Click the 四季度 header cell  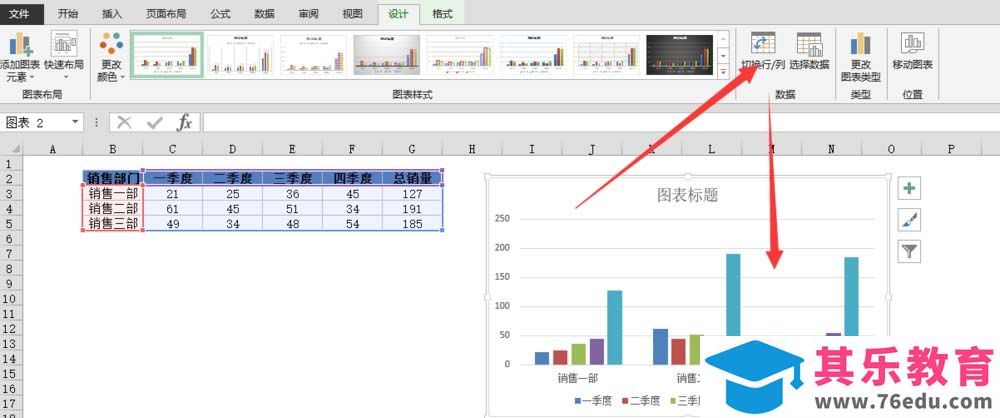point(353,178)
